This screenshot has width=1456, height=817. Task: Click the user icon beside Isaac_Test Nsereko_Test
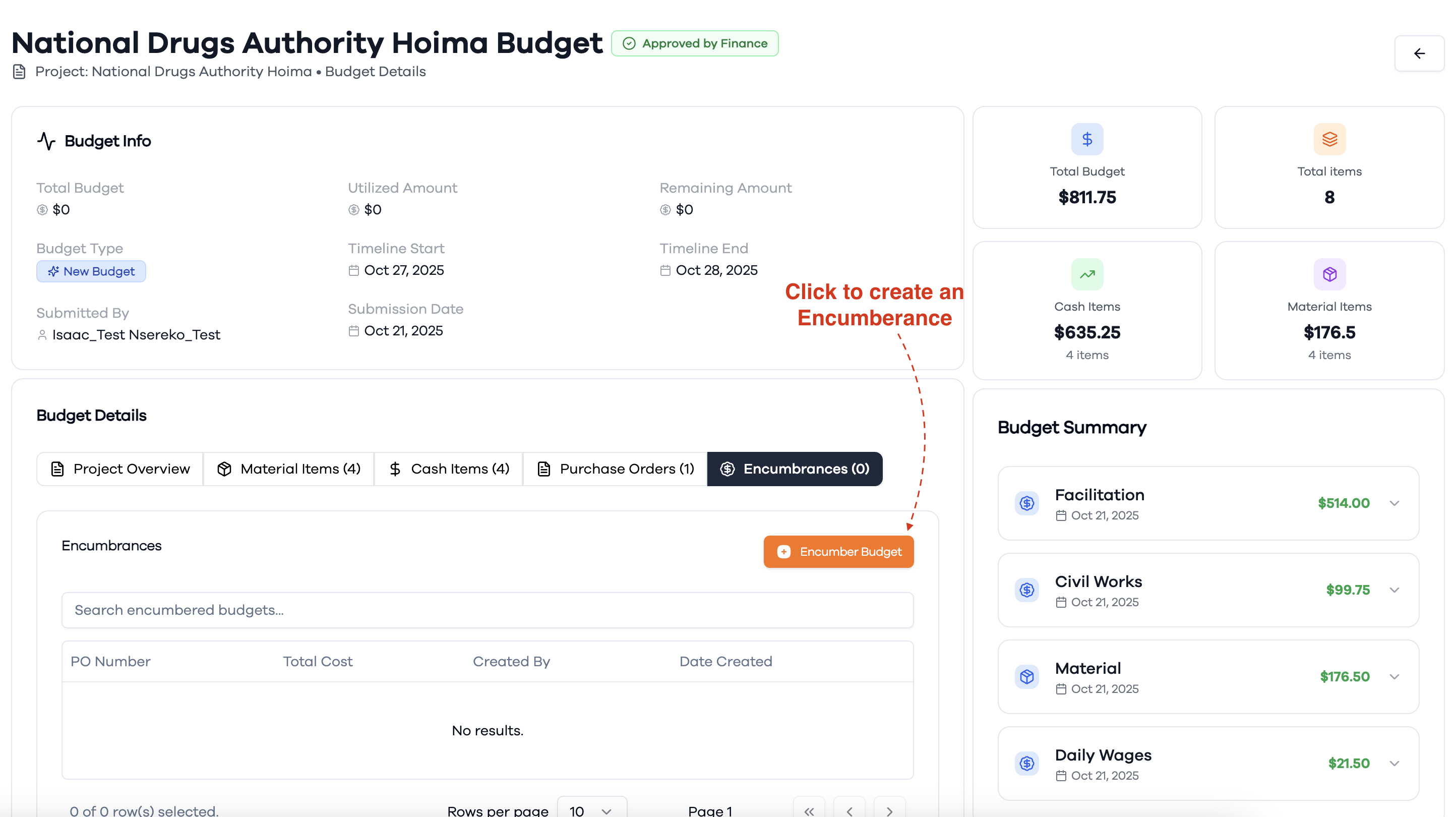tap(42, 335)
